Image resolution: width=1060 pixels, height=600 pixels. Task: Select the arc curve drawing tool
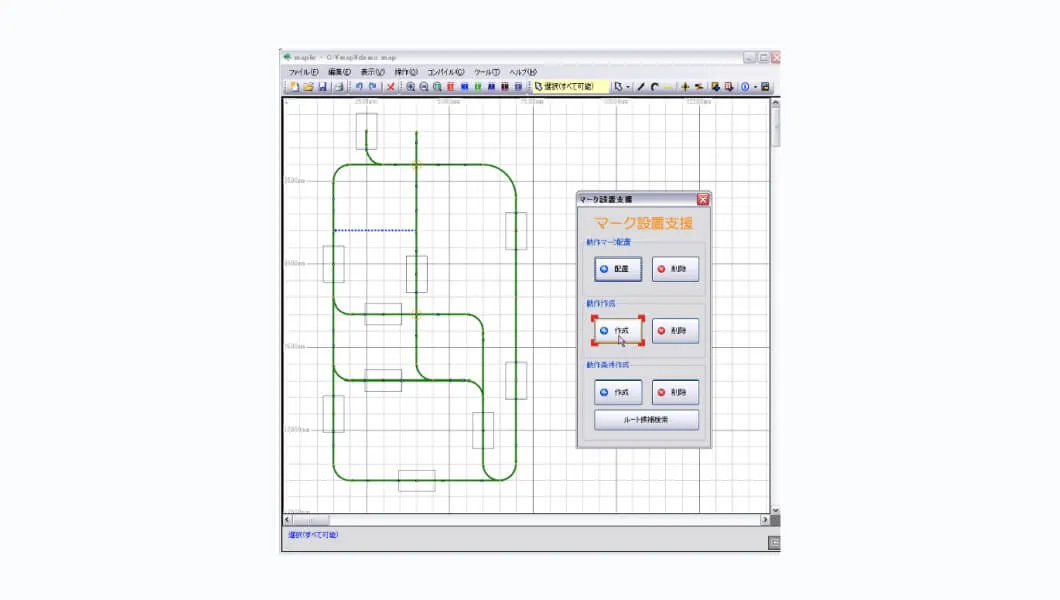click(x=654, y=87)
